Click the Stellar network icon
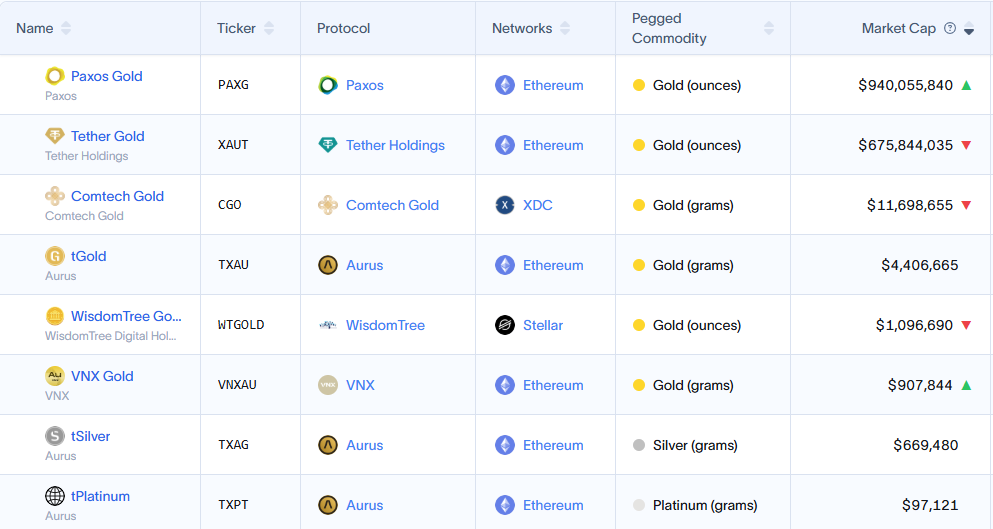The height and width of the screenshot is (529, 993). tap(505, 325)
